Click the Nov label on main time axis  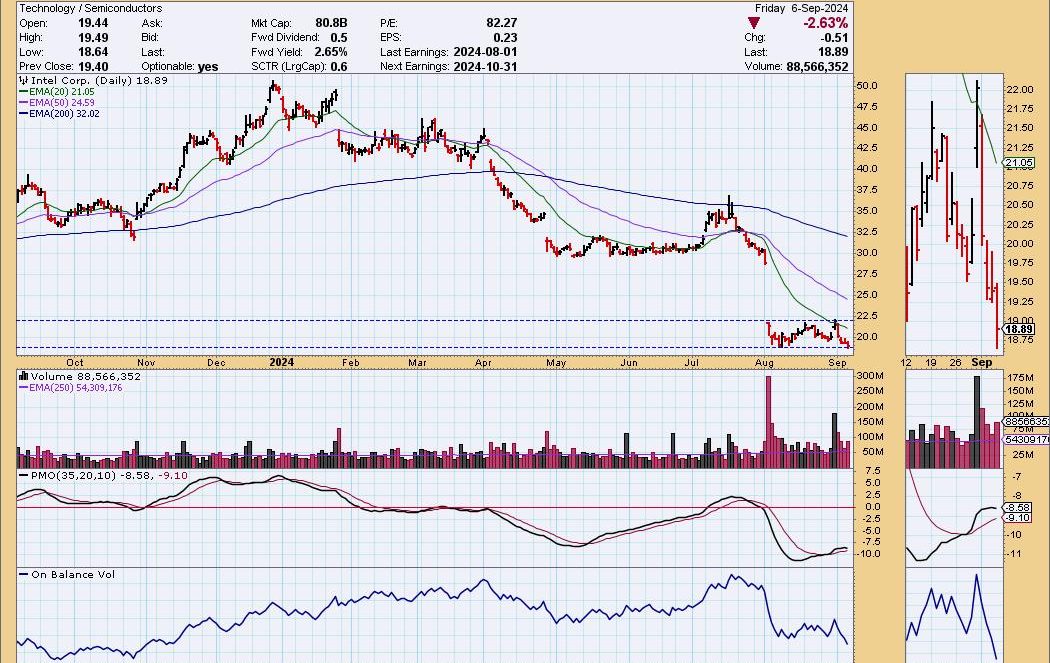(x=146, y=363)
